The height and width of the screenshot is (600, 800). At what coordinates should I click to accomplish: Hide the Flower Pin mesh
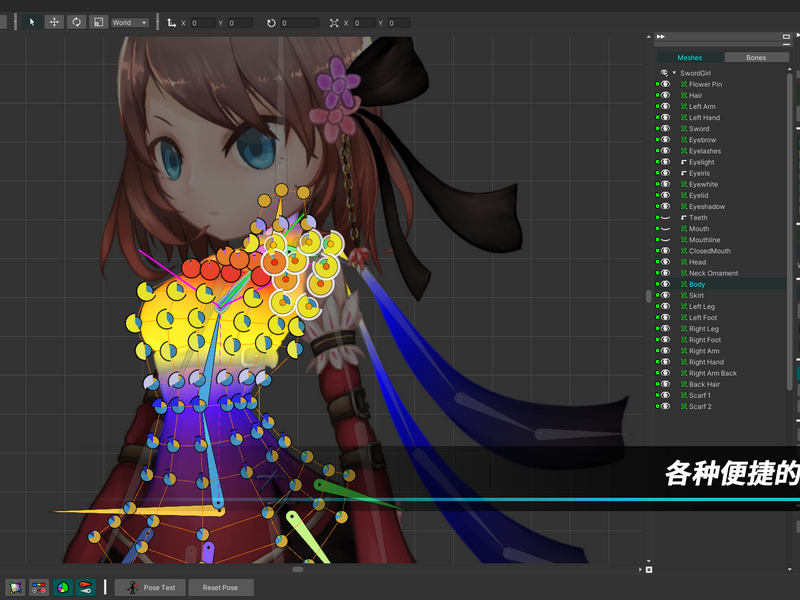pyautogui.click(x=665, y=84)
